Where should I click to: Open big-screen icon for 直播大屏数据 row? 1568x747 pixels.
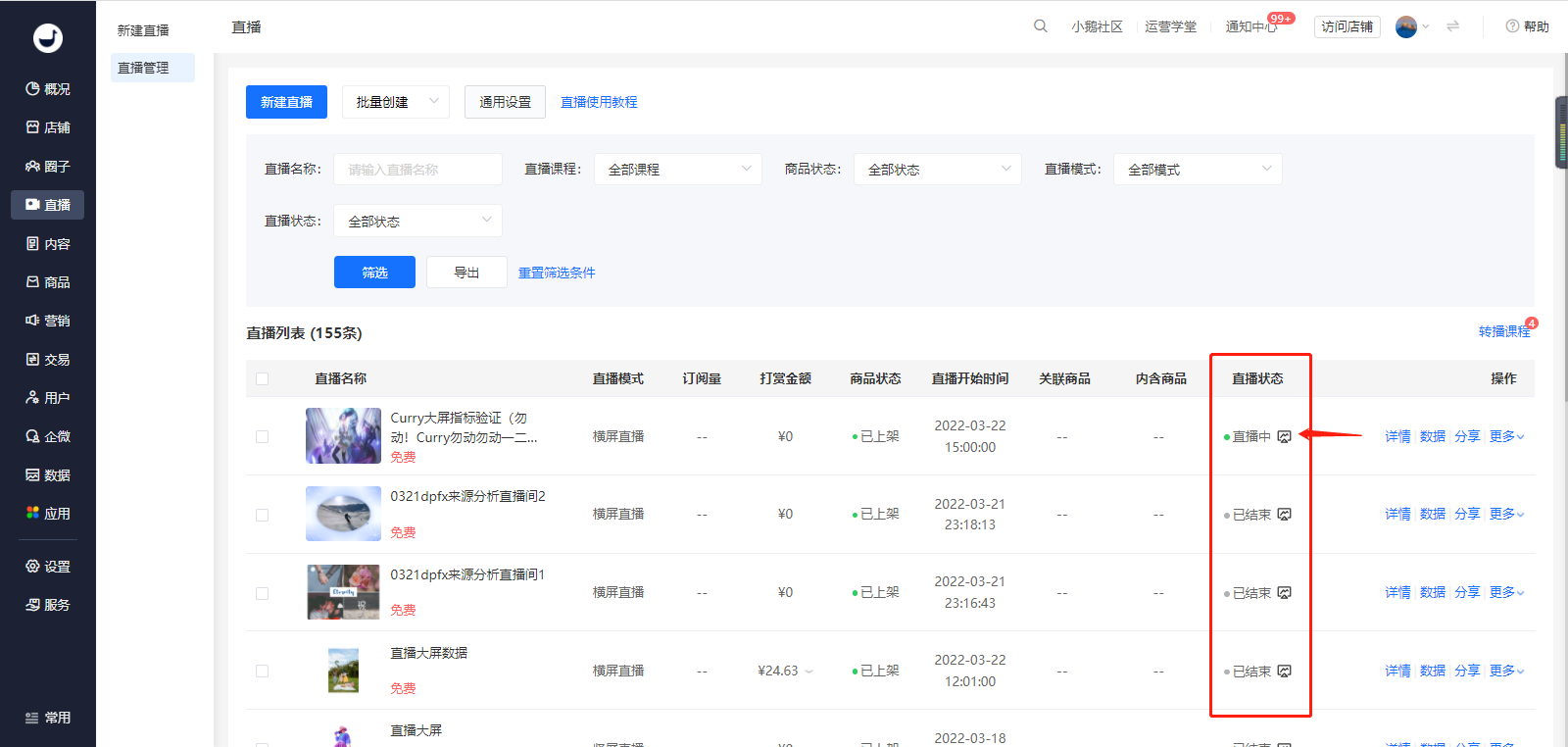coord(1284,672)
